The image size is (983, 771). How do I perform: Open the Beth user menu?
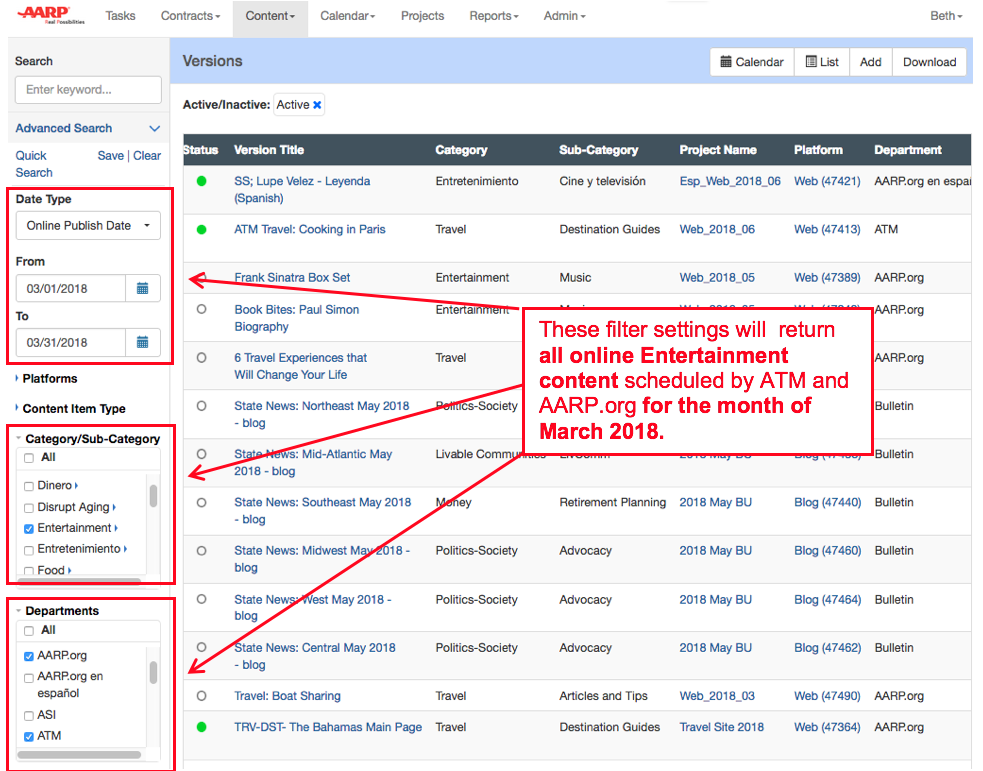click(x=946, y=16)
